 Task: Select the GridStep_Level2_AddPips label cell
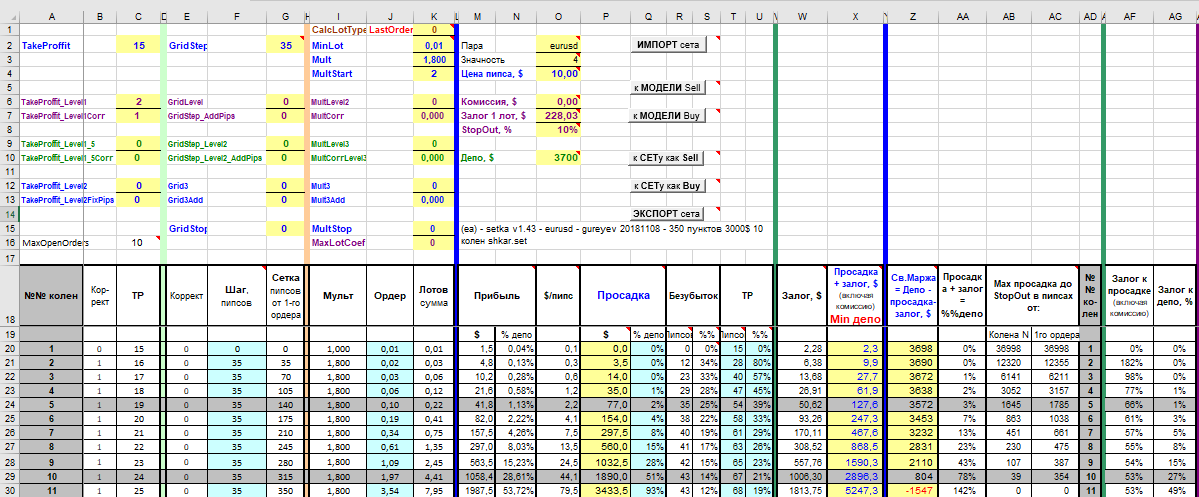click(215, 158)
